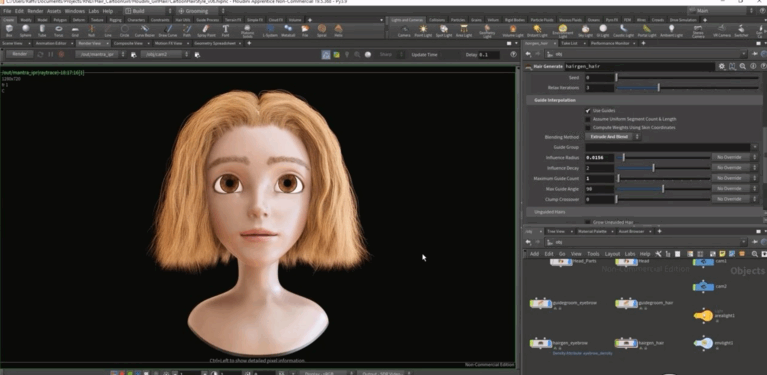Add a Camera from the shelf

(404, 30)
